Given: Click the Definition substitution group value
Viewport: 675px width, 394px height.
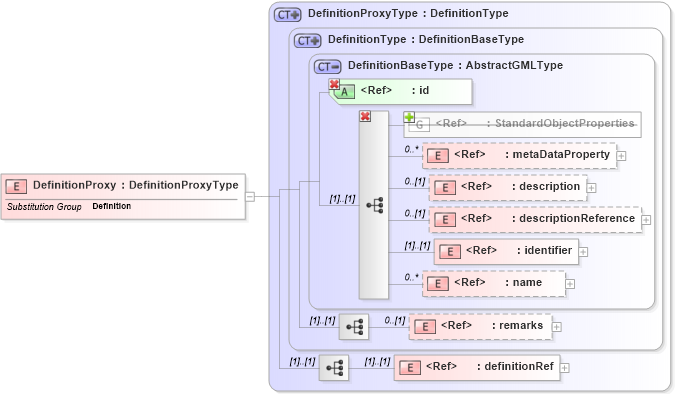Looking at the screenshot, I should tap(111, 206).
